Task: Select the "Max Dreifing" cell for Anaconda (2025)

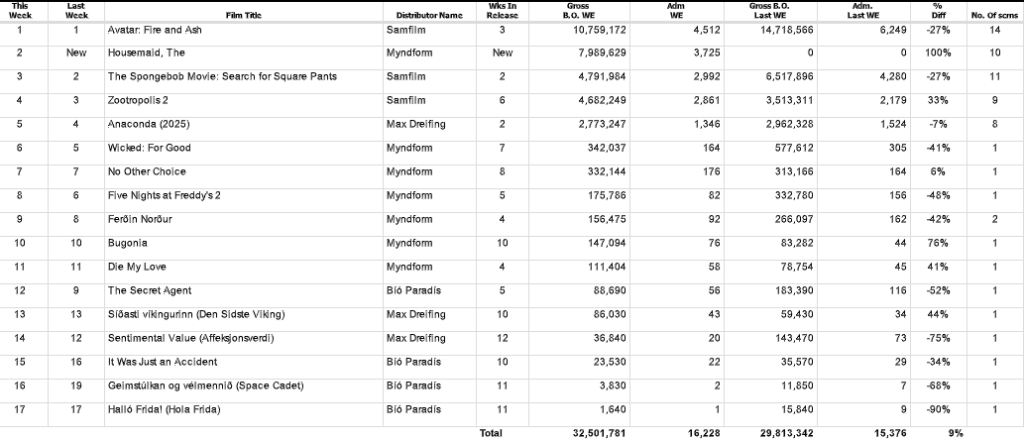Action: [x=415, y=124]
